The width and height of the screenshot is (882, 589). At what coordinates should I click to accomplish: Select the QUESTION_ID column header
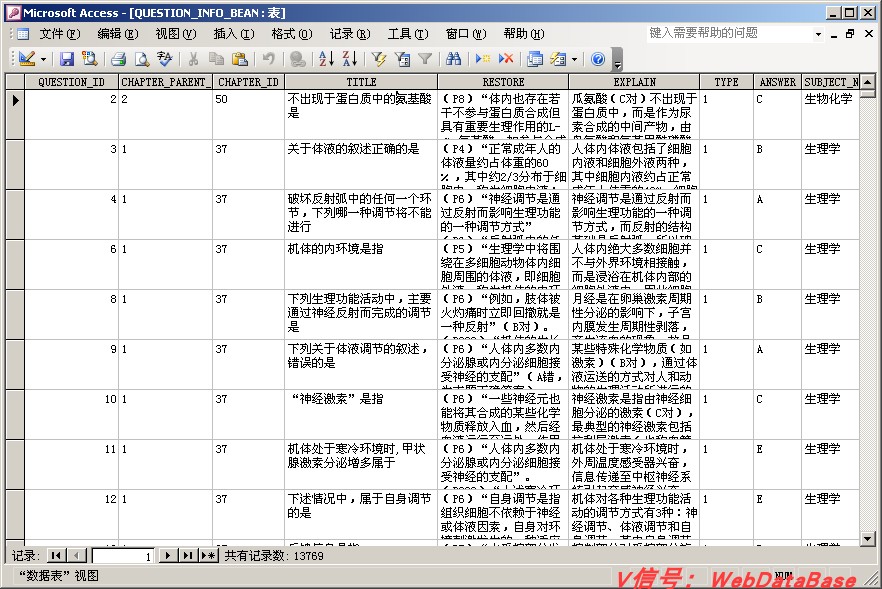pos(71,82)
